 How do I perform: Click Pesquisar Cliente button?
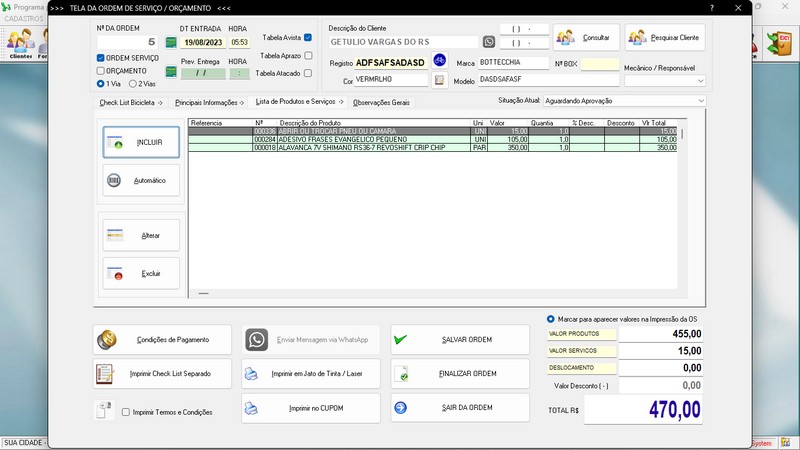[x=665, y=38]
